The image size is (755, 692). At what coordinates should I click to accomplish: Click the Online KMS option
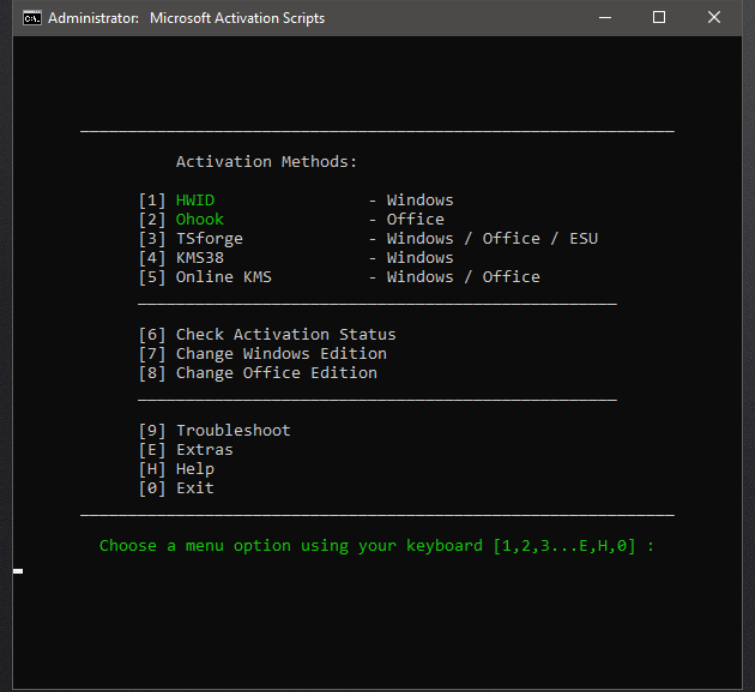(223, 277)
